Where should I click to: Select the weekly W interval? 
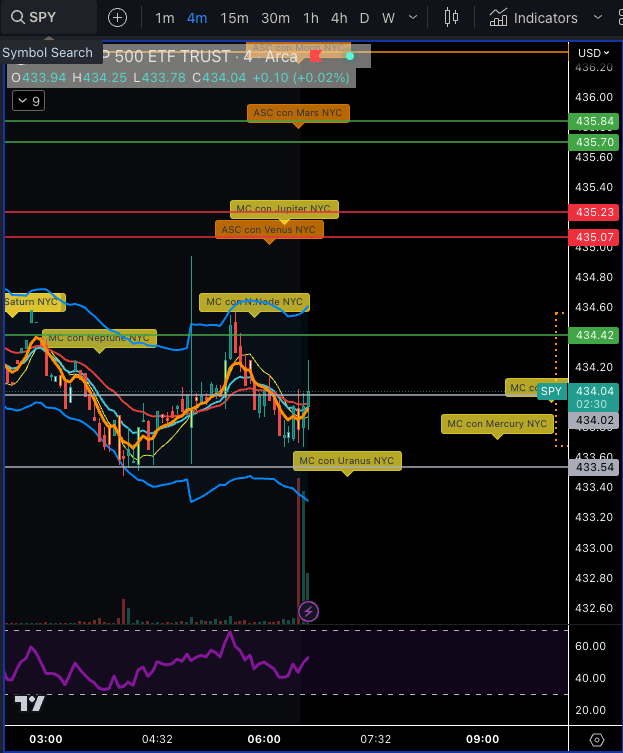tap(388, 18)
